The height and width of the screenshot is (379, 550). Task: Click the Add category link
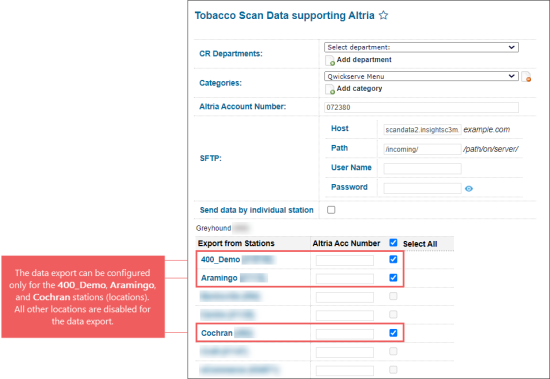pos(360,88)
